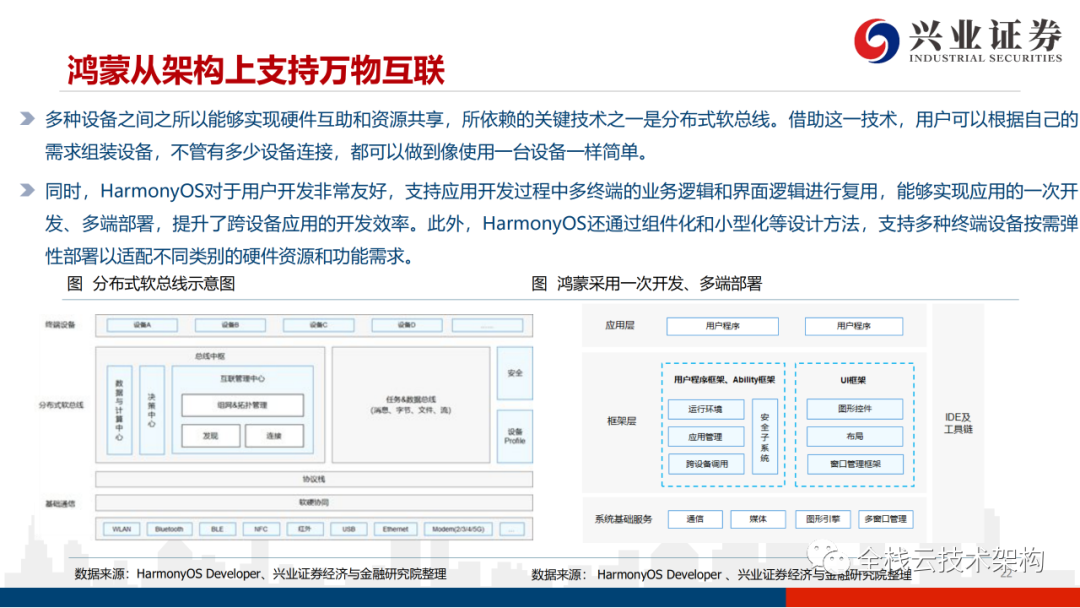Select the USB box
Image resolution: width=1080 pixels, height=608 pixels.
(349, 529)
